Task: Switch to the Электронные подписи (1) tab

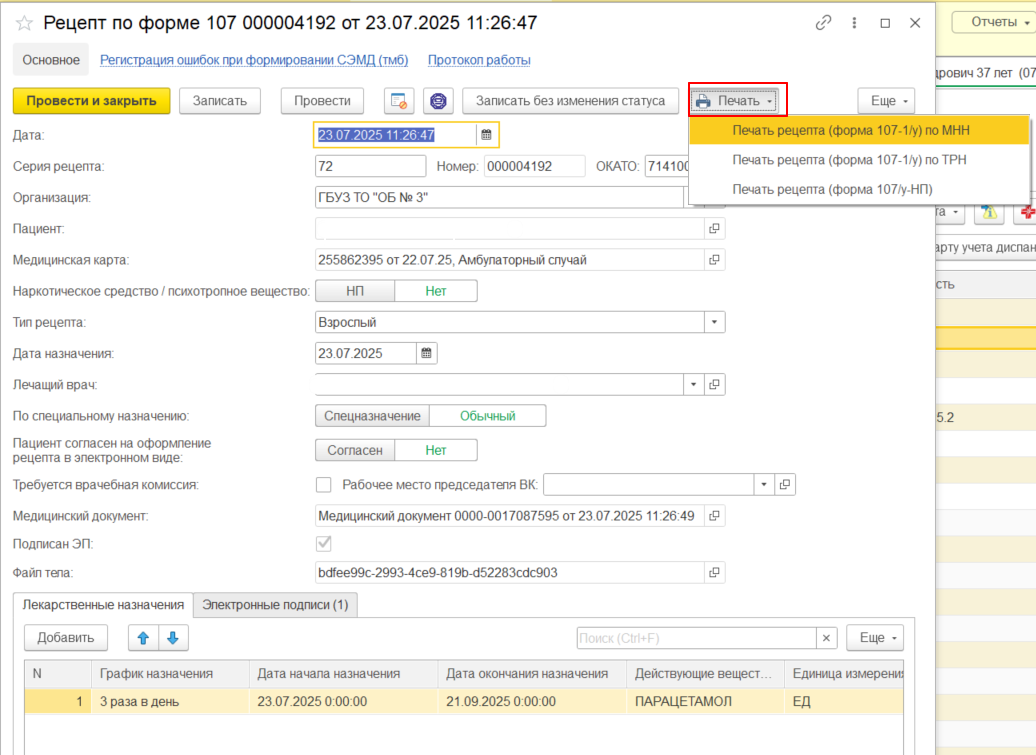Action: 275,605
